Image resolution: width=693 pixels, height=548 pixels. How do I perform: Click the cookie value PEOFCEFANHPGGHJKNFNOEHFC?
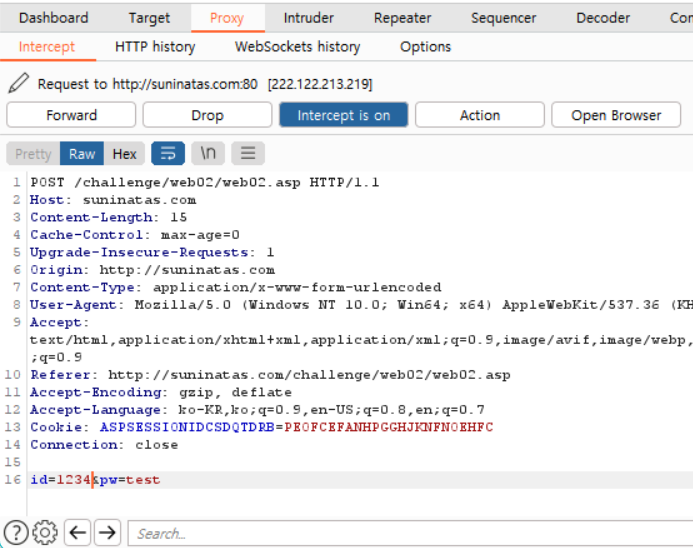pyautogui.click(x=388, y=427)
